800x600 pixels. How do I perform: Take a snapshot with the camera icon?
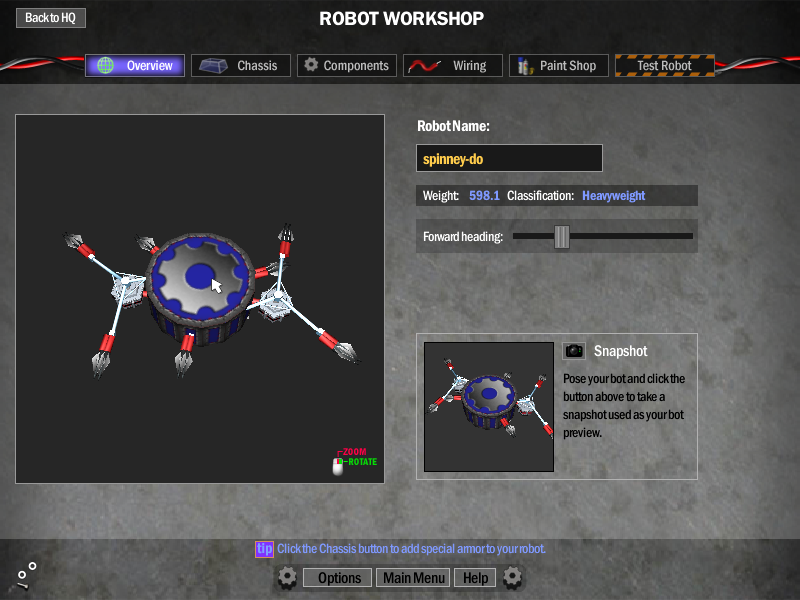(574, 351)
